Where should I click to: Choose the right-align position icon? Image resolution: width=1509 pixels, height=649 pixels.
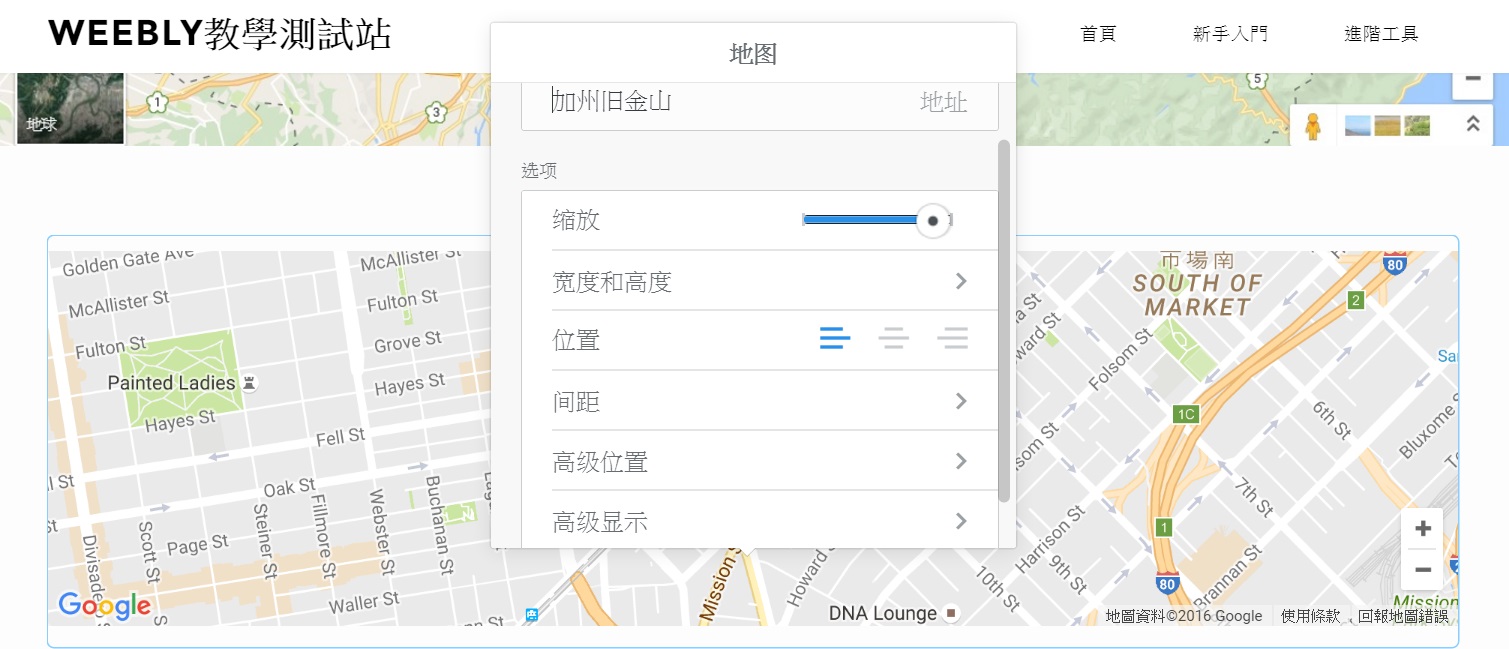(953, 339)
